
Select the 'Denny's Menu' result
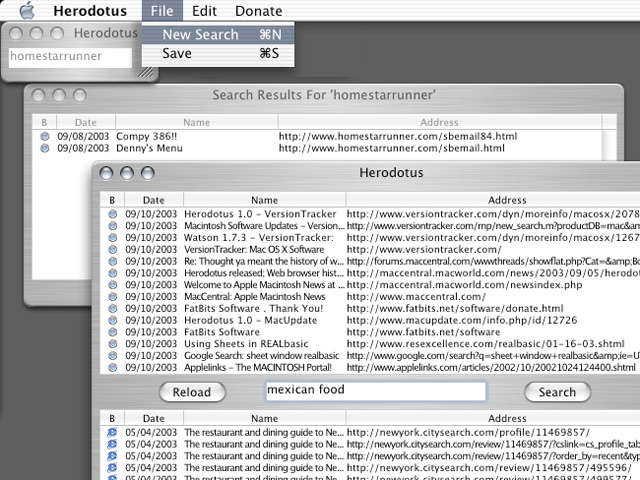149,148
